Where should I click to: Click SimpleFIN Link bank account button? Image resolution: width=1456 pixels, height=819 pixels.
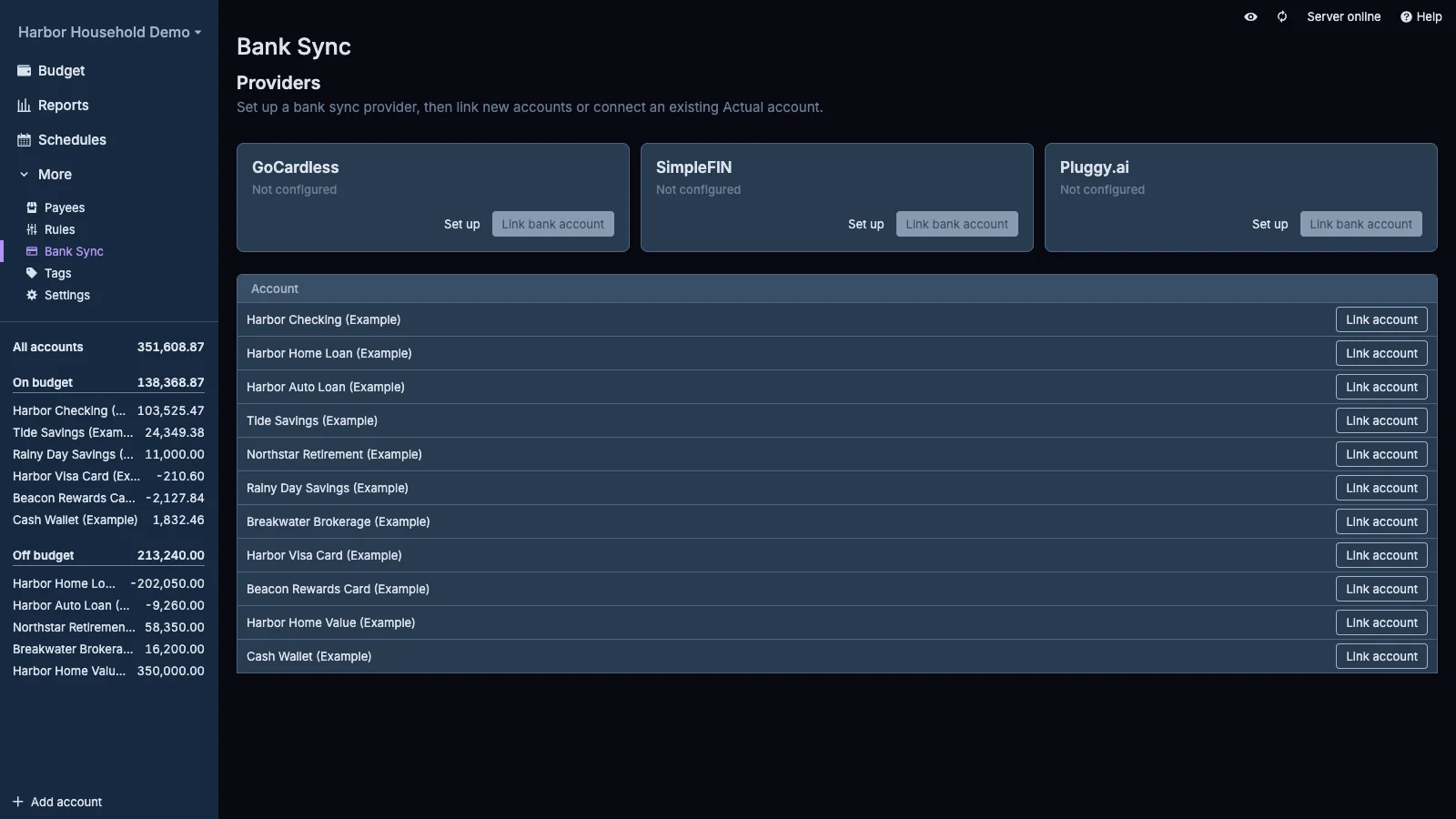(957, 224)
